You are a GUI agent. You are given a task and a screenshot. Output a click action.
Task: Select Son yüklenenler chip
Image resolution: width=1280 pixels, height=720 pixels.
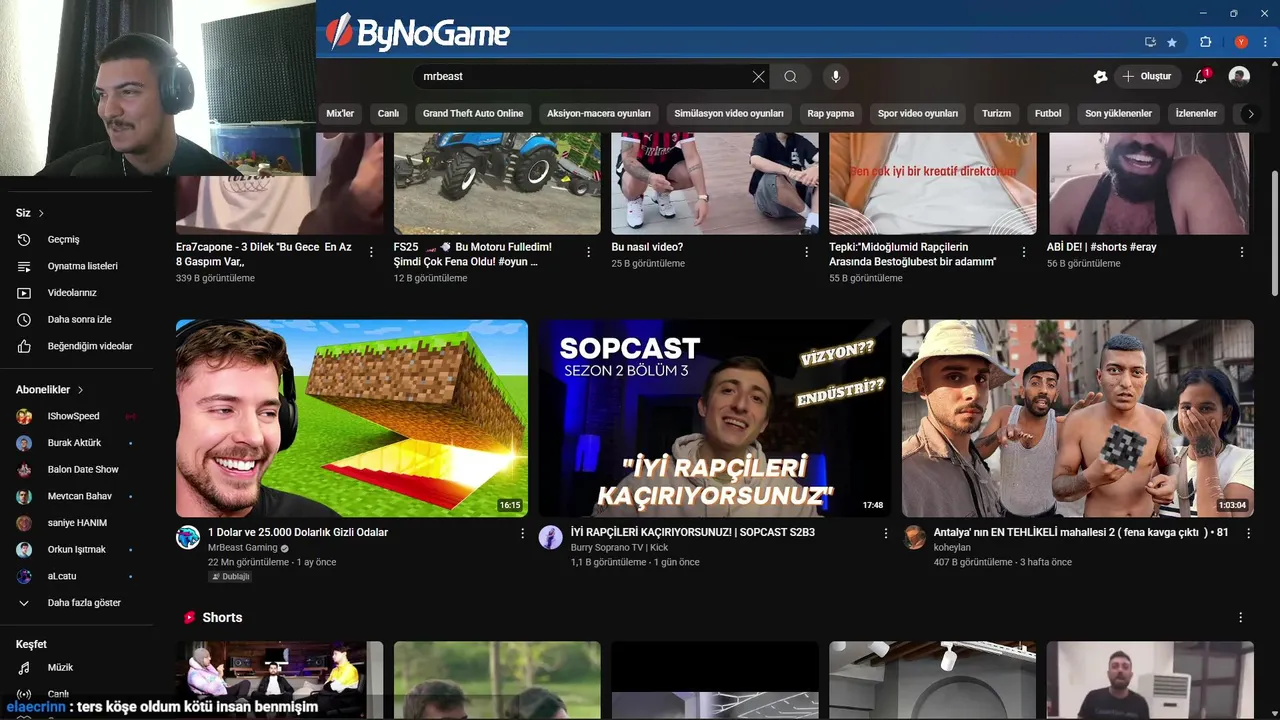point(1118,113)
